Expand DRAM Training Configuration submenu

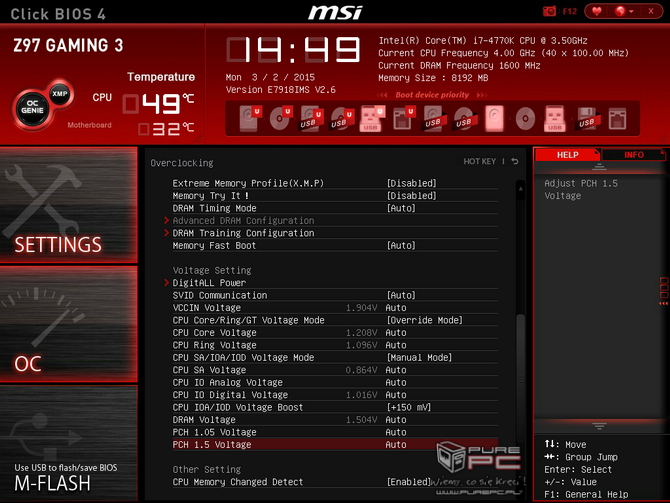243,233
